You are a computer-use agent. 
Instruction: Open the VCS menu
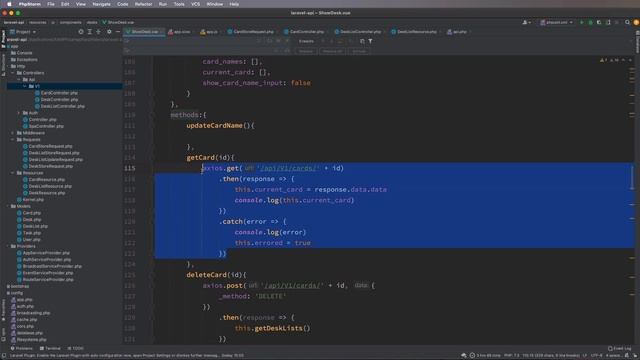point(196,4)
